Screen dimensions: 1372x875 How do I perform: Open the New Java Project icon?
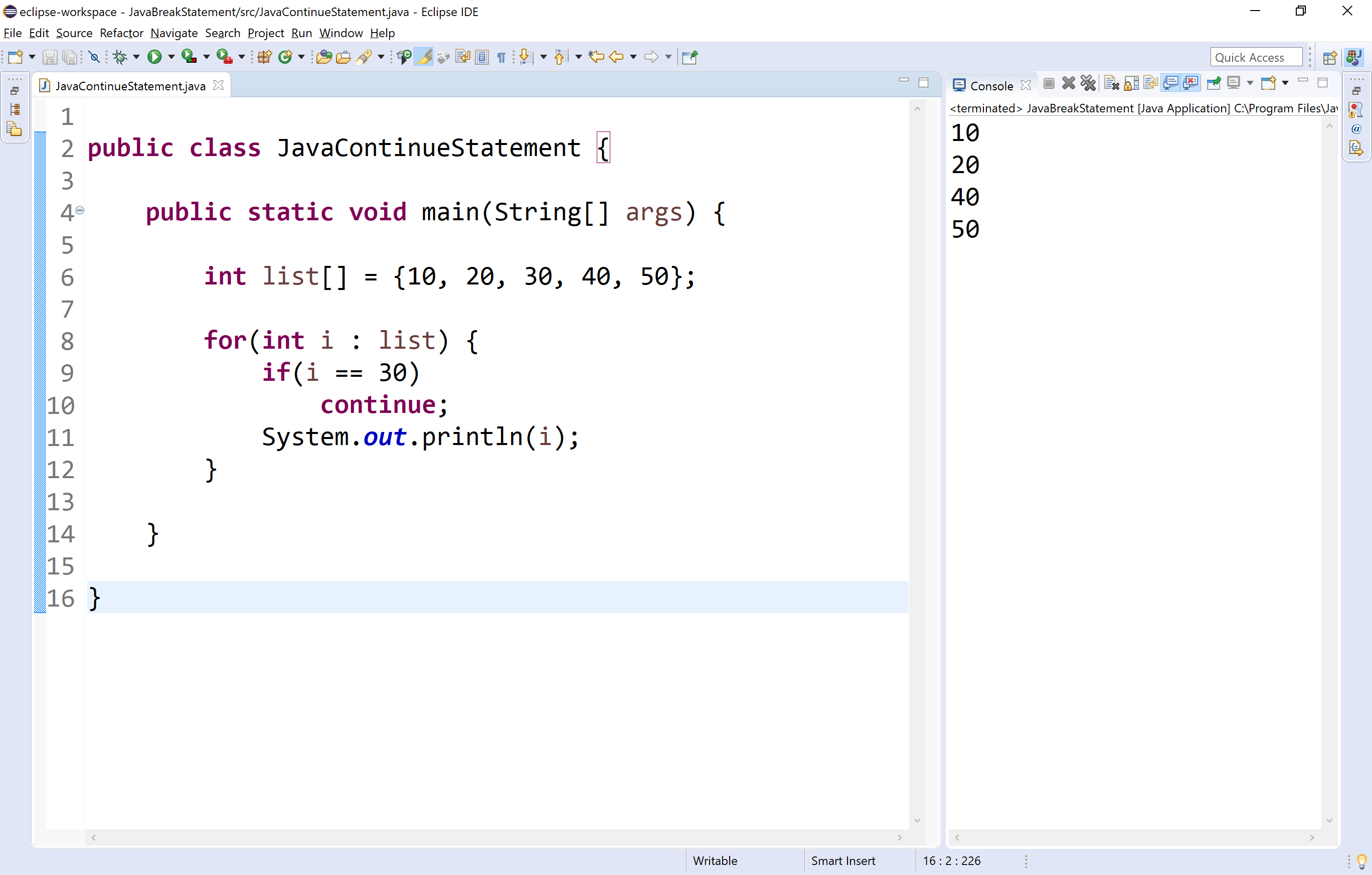[264, 56]
